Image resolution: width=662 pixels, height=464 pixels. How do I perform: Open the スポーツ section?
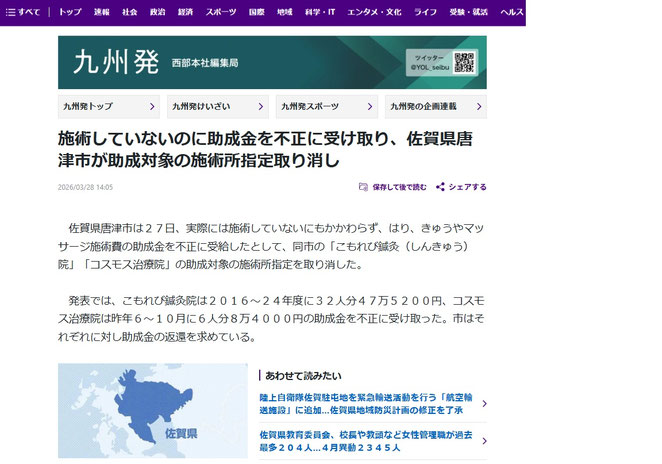(221, 12)
